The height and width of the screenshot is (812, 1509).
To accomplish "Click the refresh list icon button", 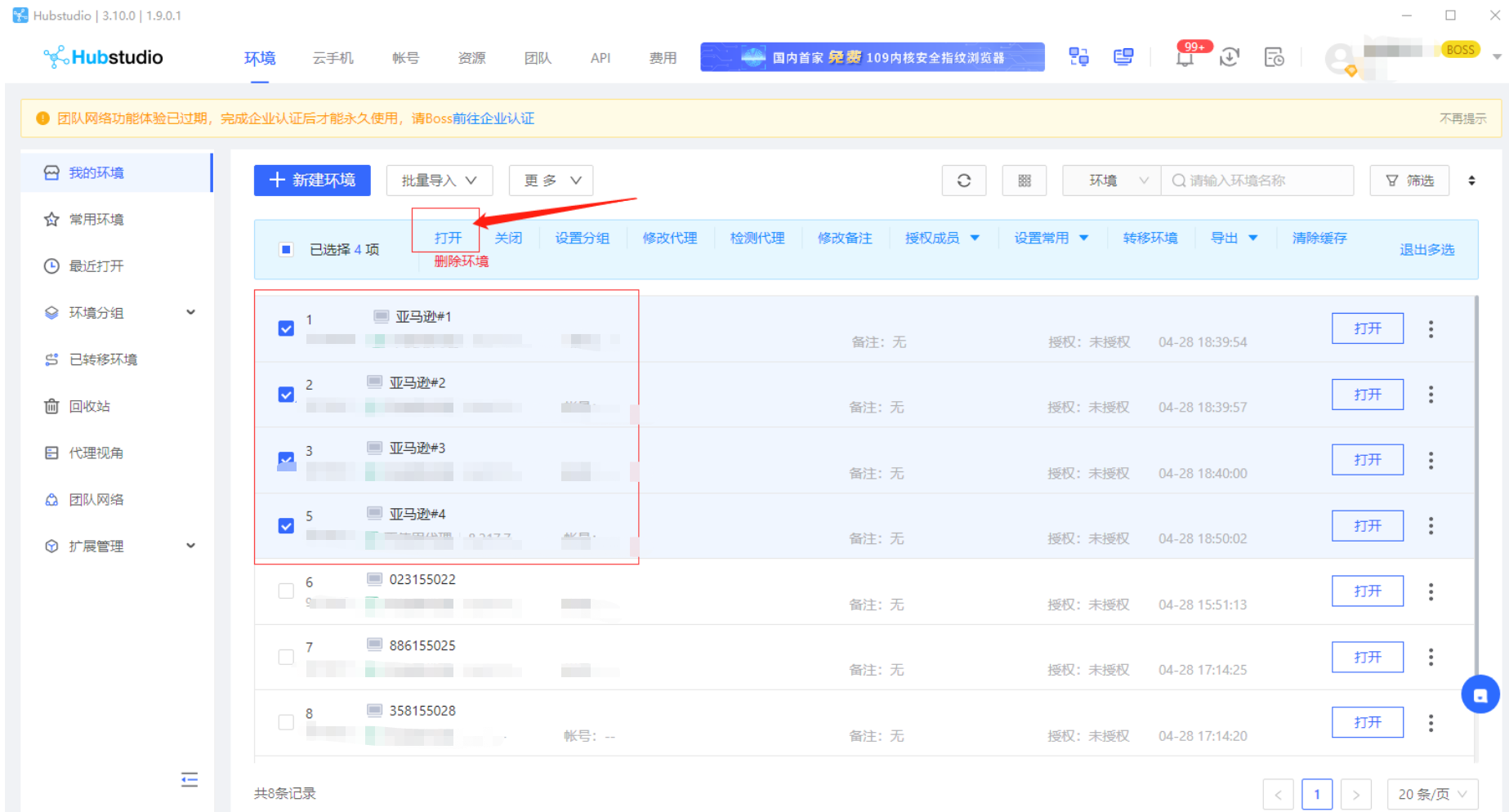I will 964,181.
